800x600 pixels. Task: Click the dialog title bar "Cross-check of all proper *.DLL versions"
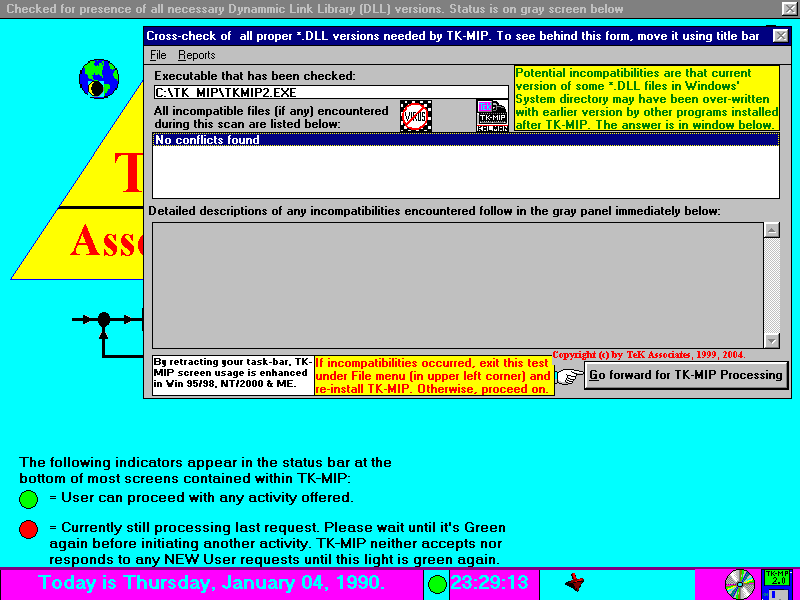453,36
